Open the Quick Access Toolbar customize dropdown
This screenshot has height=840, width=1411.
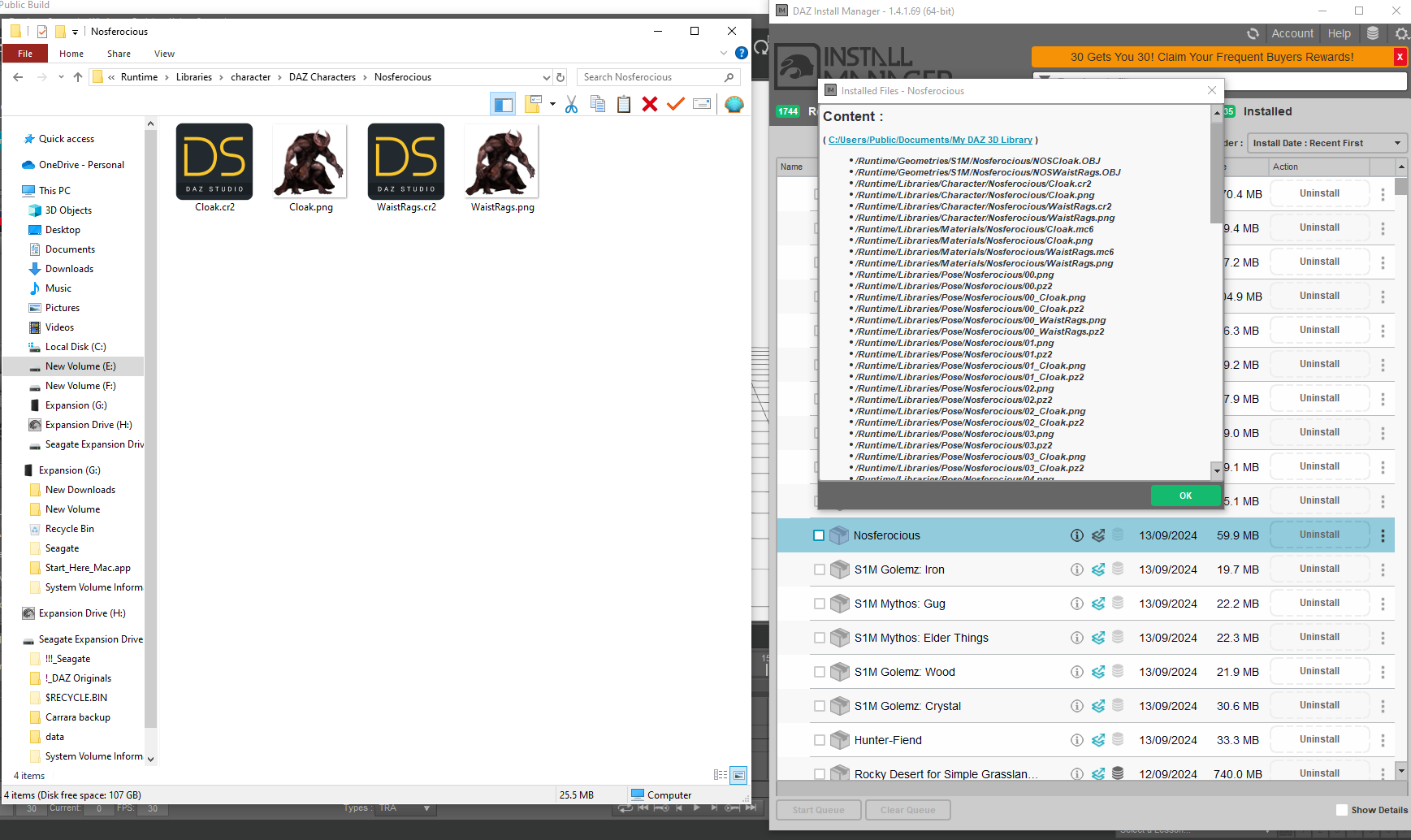75,32
